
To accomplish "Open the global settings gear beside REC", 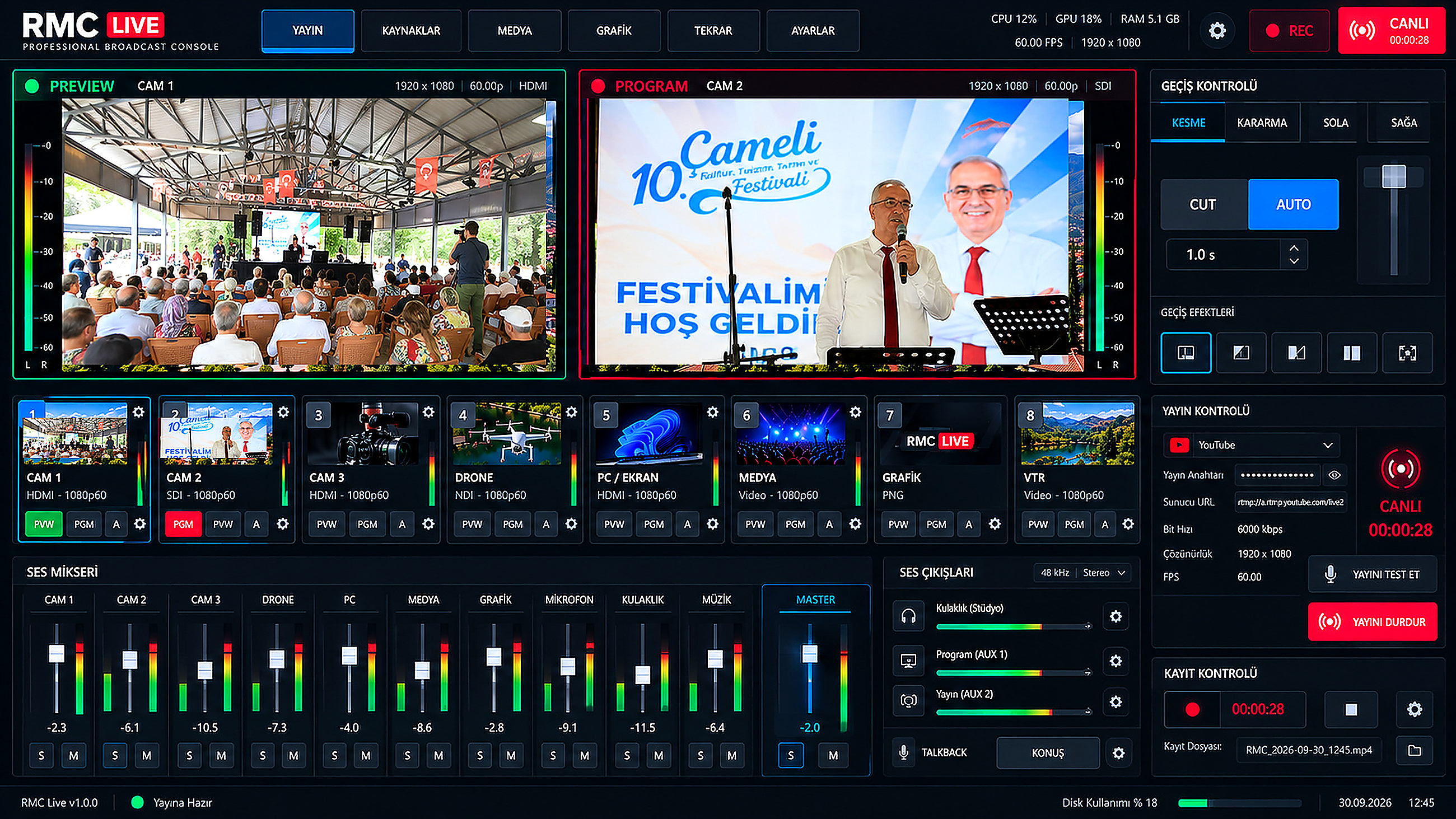I will click(1217, 31).
